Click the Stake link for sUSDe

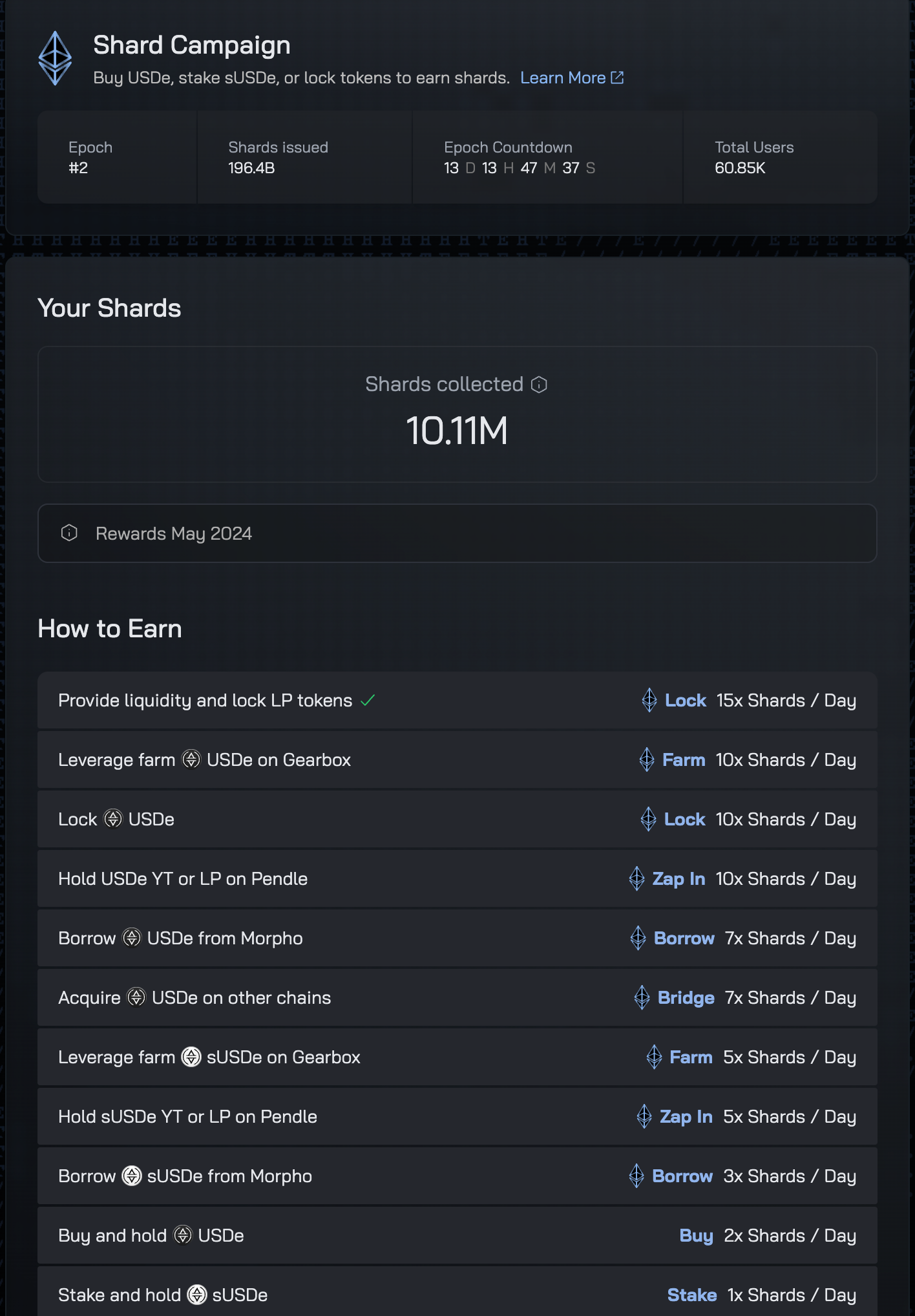(x=691, y=1295)
